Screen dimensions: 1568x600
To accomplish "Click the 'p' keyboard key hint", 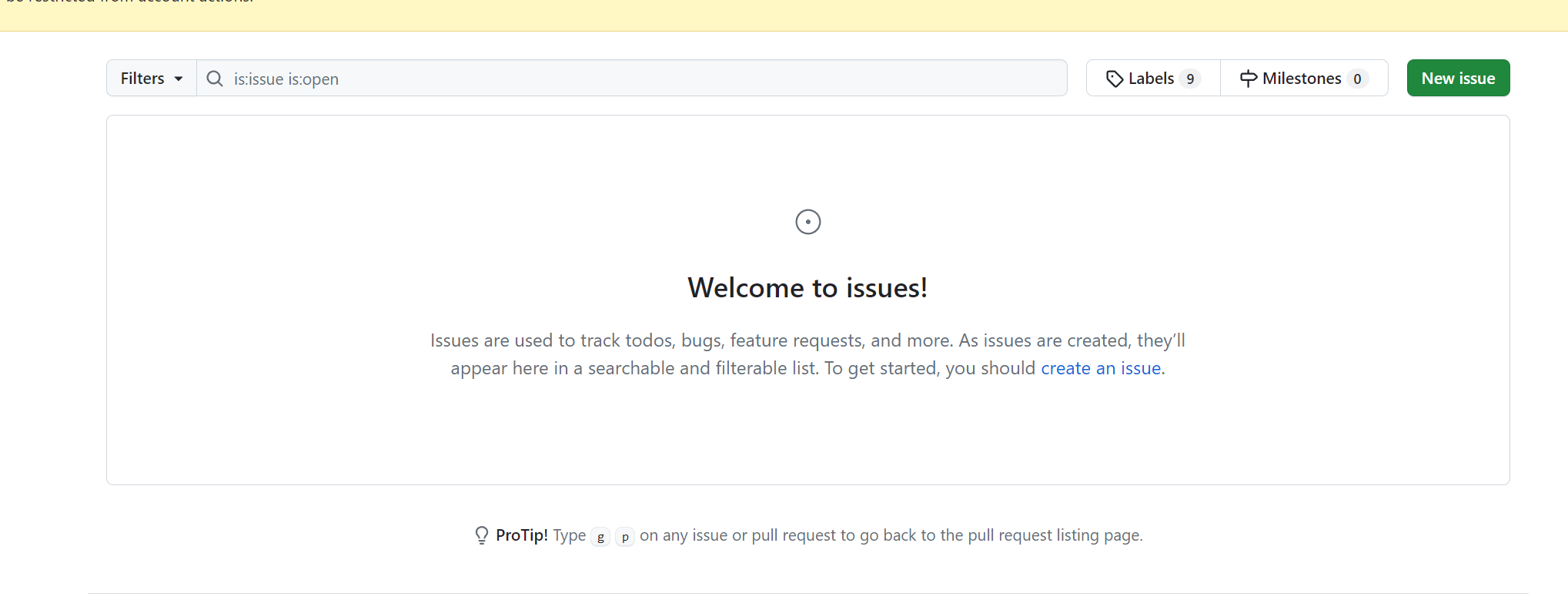I will pos(625,536).
